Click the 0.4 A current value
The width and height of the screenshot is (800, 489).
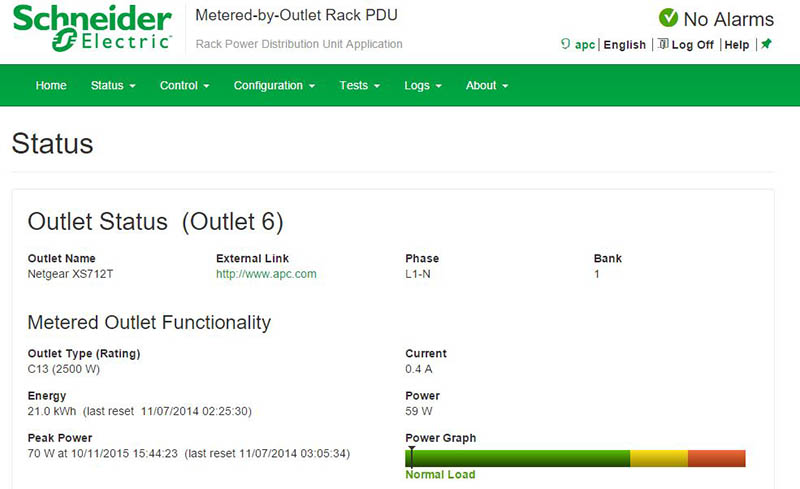(x=419, y=369)
